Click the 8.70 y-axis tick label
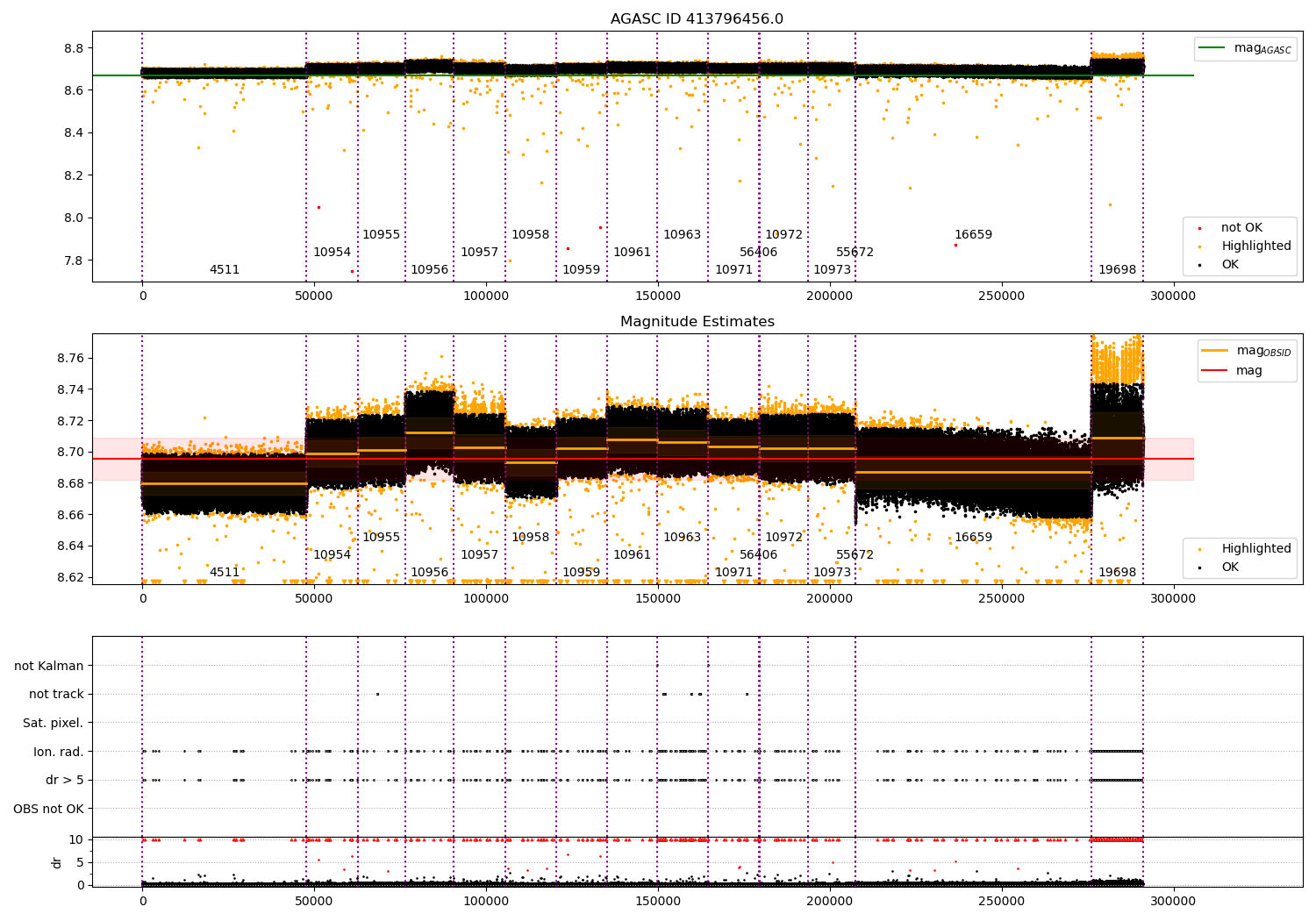 click(70, 452)
